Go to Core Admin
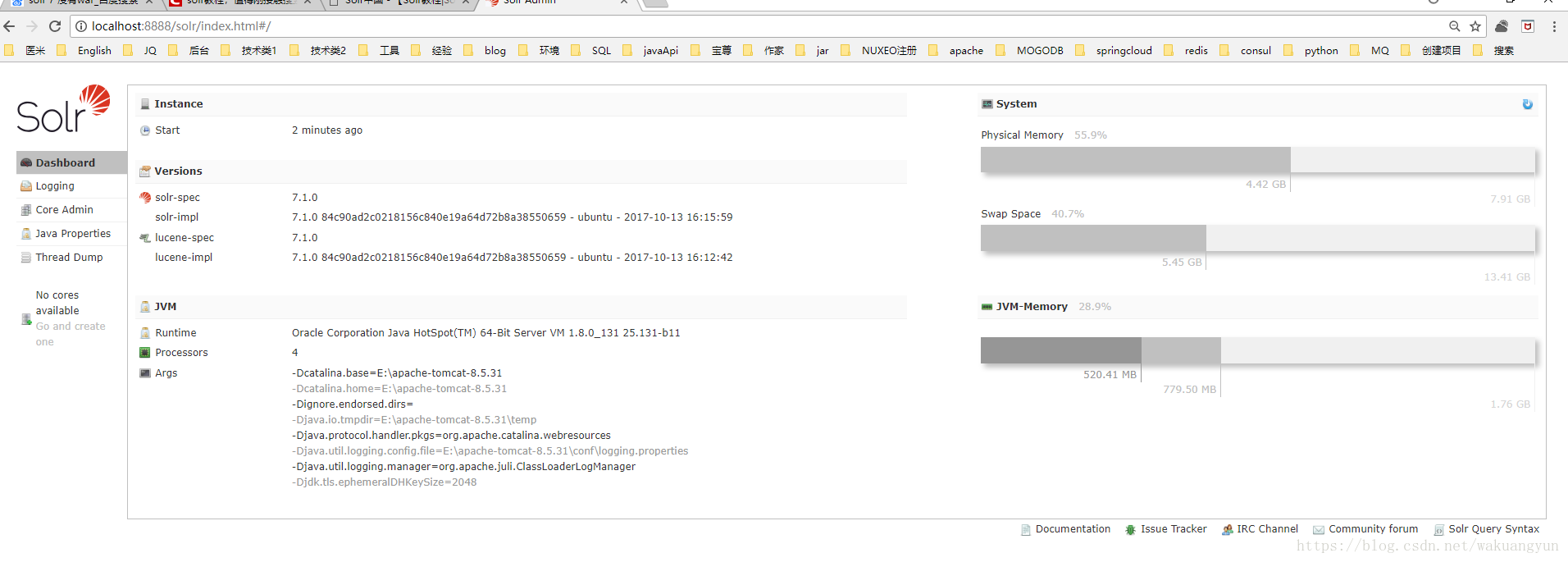 pos(64,210)
